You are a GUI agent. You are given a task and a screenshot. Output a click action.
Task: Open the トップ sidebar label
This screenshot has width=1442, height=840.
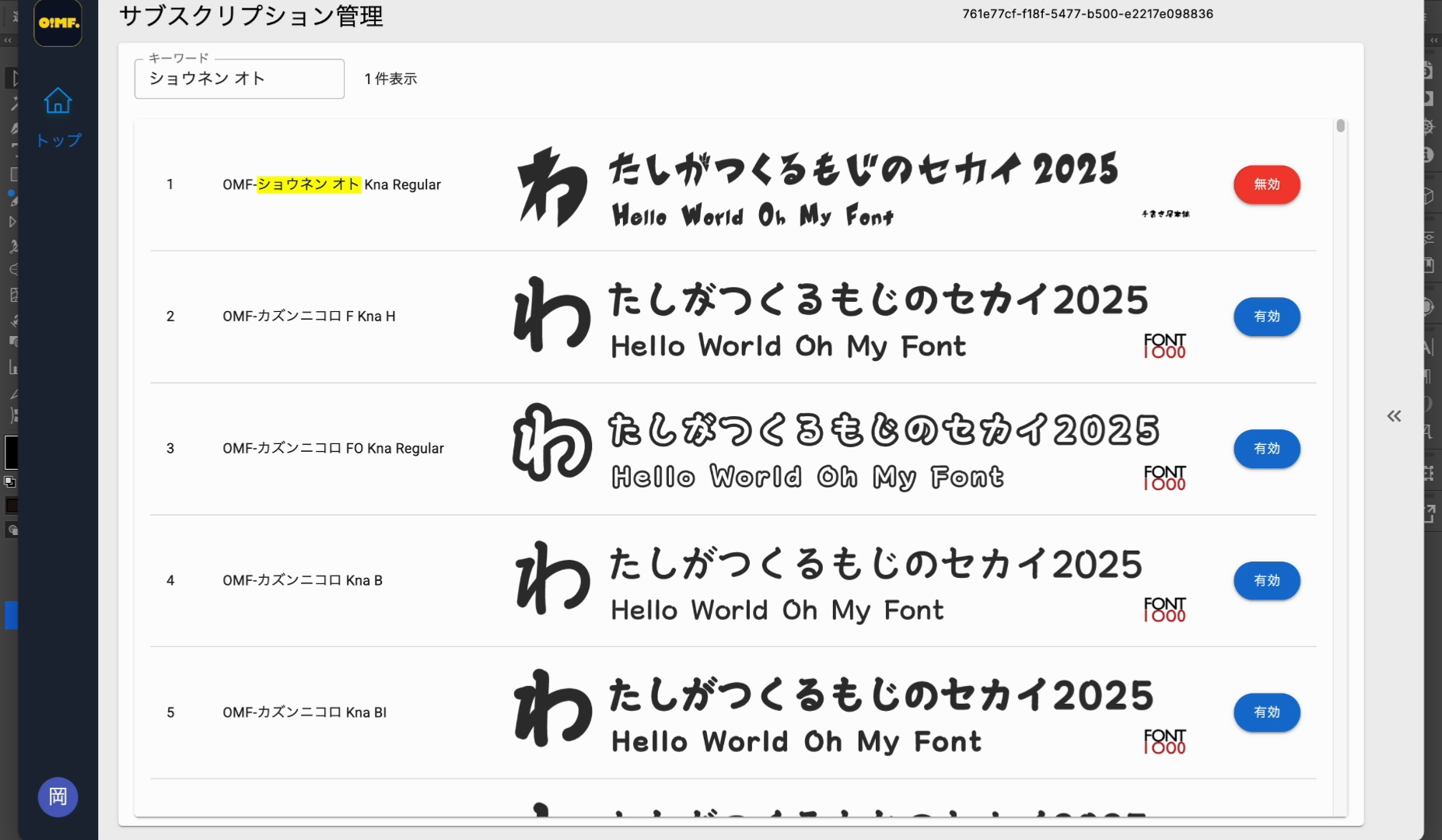tap(58, 141)
